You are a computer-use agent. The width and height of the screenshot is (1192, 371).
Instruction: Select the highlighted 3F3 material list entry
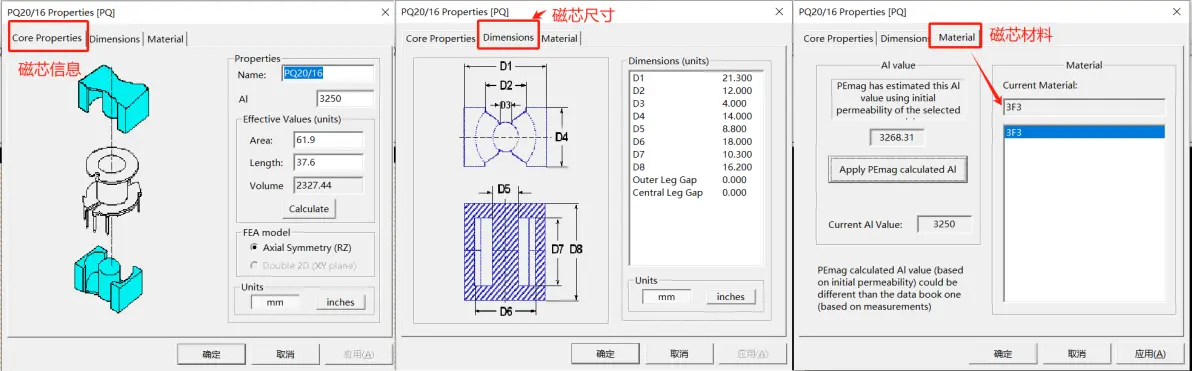click(1083, 132)
